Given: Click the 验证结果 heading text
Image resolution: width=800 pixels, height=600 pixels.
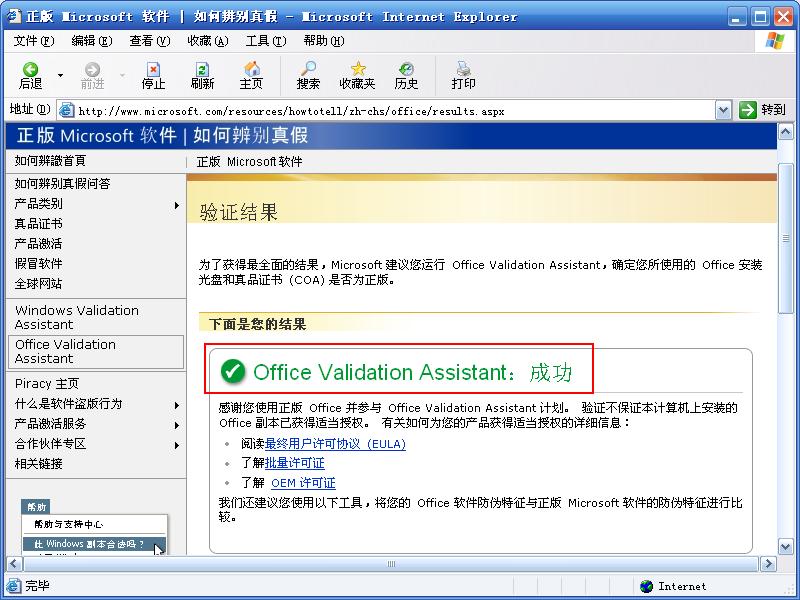Looking at the screenshot, I should tap(239, 212).
